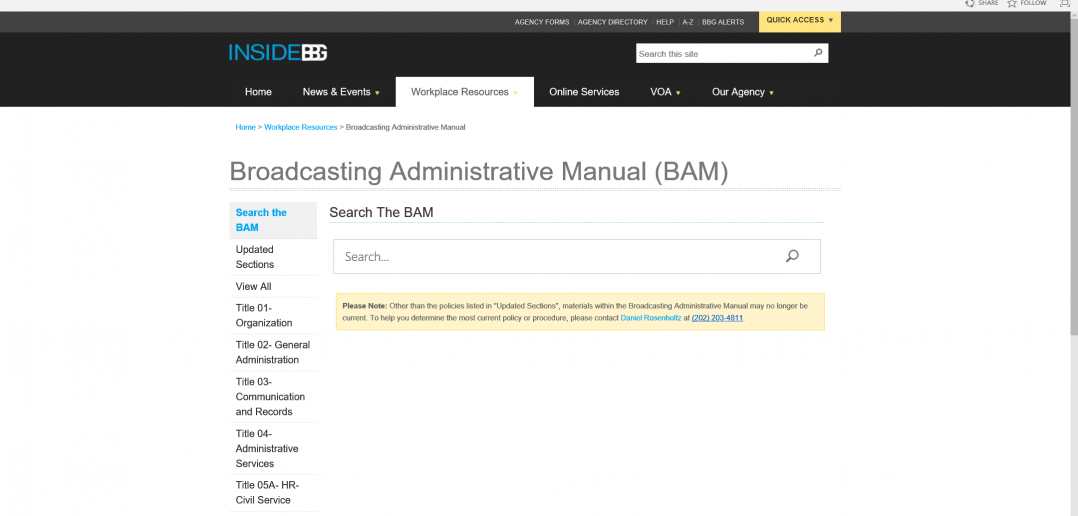Viewport: 1078px width, 516px height.
Task: Click the Broadcasting Administrative Manual (BAM) heading
Action: 478,171
